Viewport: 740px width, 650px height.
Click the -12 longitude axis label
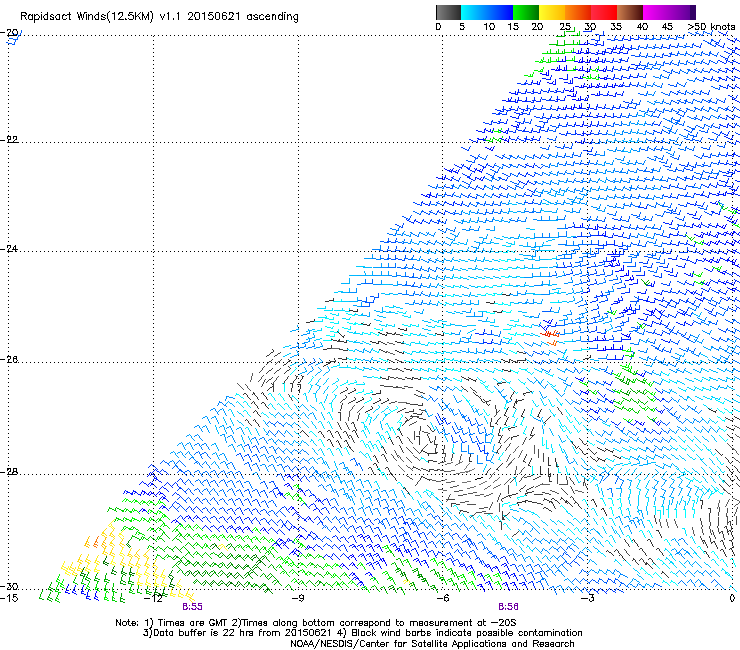point(153,598)
